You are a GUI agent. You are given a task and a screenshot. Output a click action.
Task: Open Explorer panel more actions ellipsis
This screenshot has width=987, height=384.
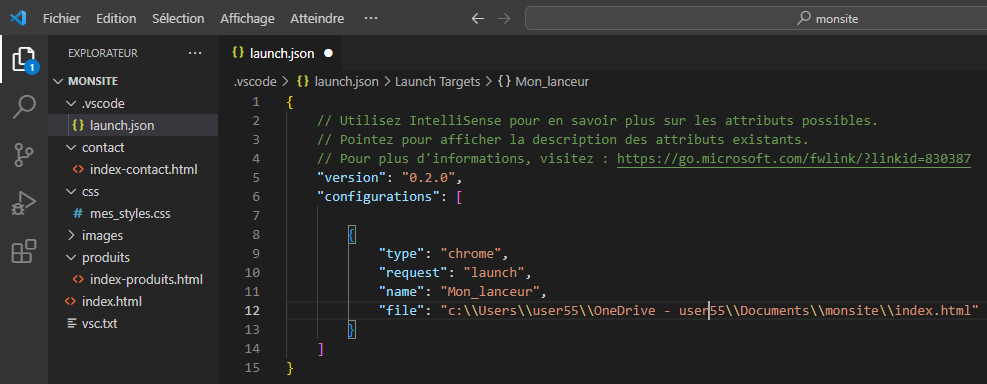(195, 54)
